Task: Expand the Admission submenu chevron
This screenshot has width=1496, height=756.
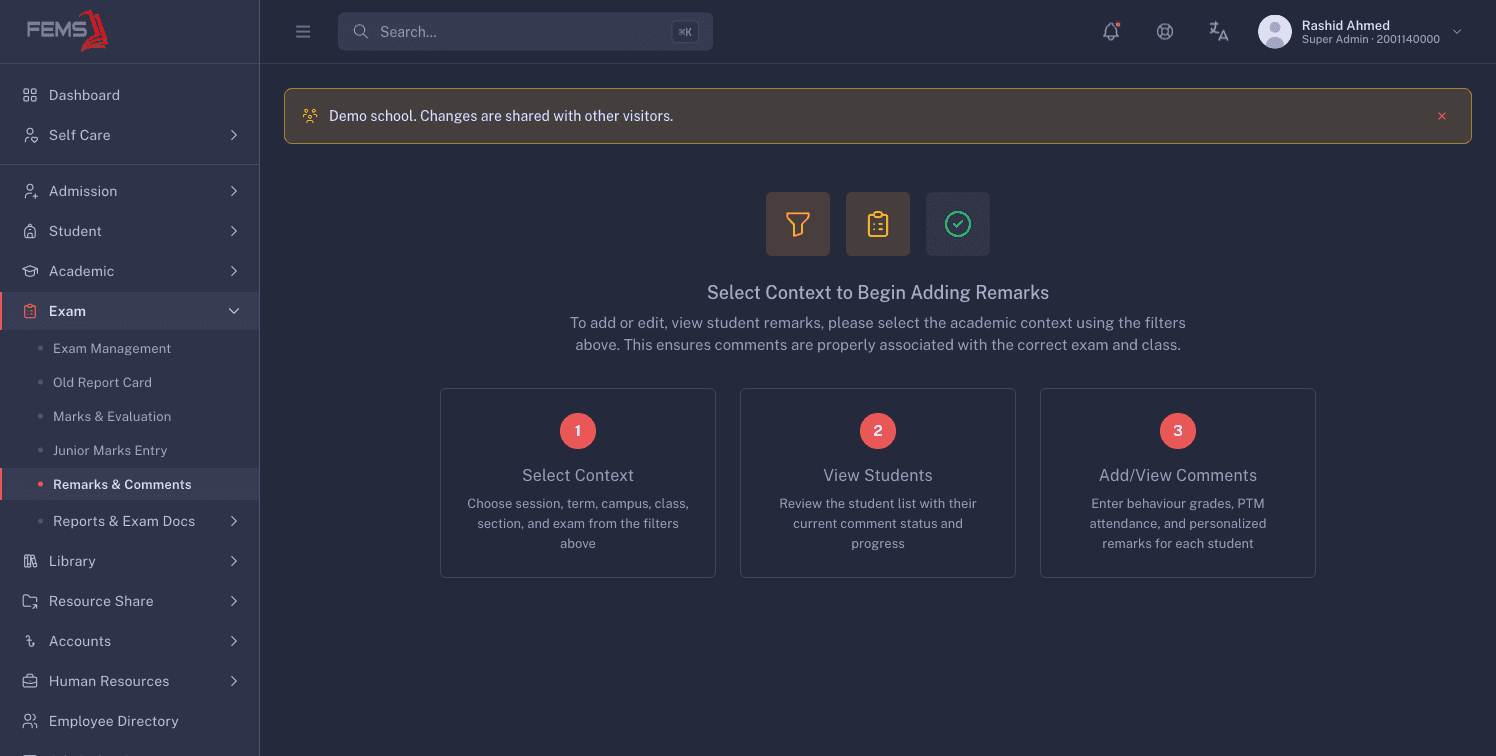Action: (234, 191)
